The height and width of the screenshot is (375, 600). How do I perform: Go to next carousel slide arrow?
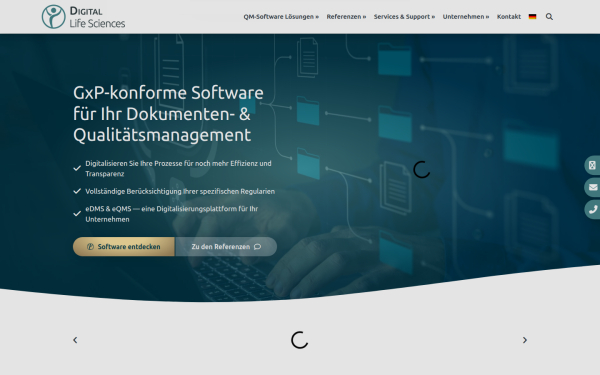(x=525, y=340)
